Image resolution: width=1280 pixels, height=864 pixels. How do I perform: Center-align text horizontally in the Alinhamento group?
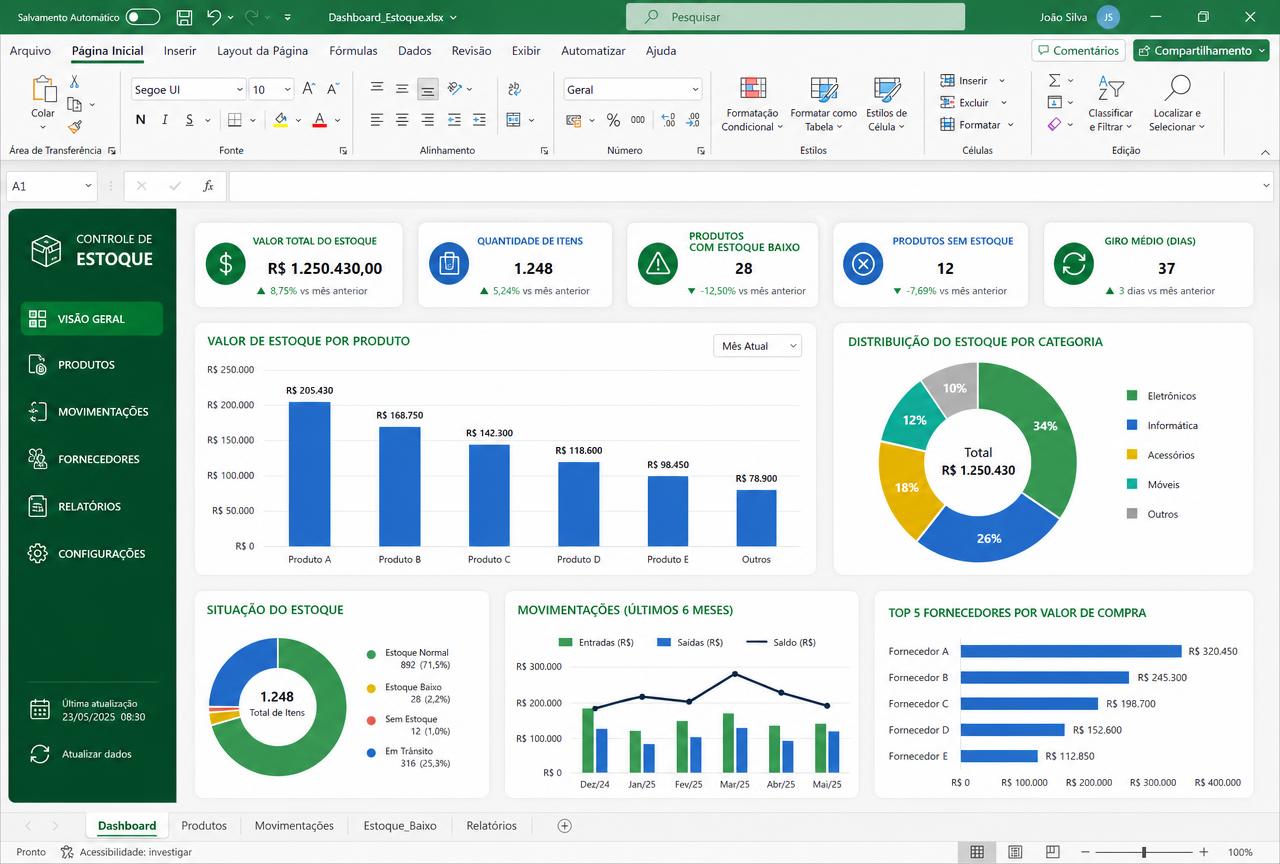pyautogui.click(x=402, y=120)
